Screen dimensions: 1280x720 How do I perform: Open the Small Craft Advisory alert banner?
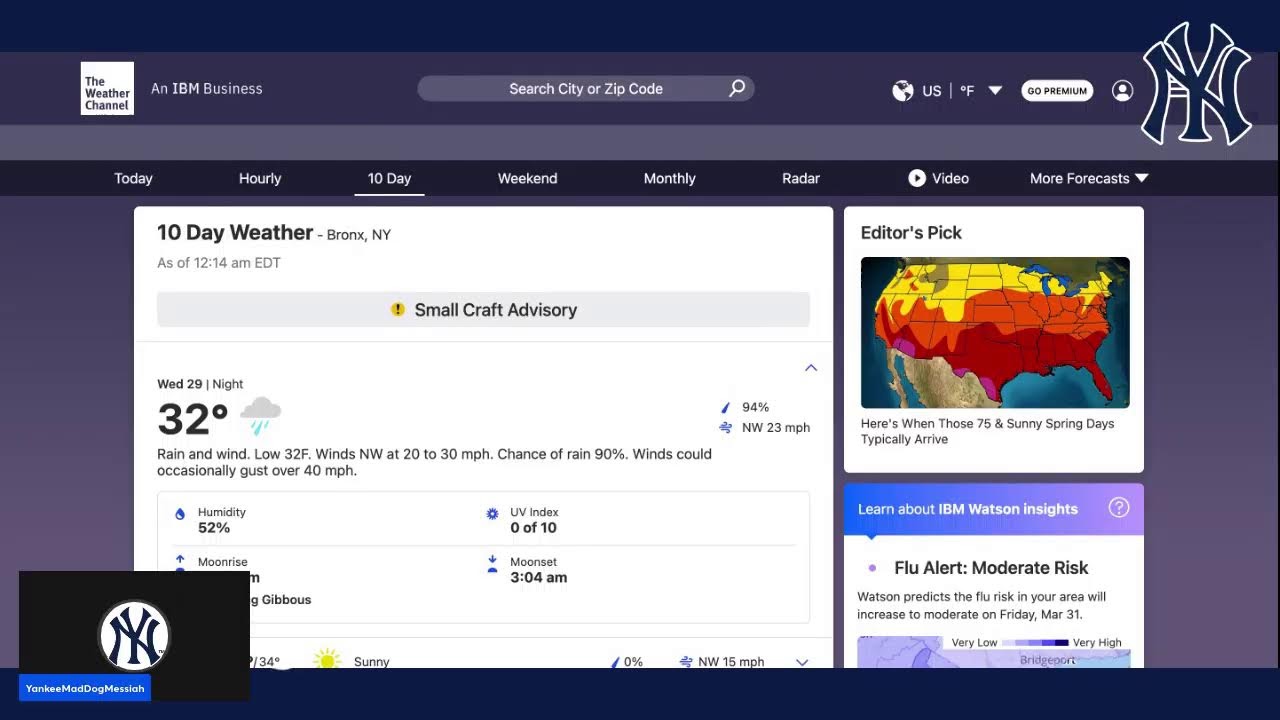click(483, 310)
